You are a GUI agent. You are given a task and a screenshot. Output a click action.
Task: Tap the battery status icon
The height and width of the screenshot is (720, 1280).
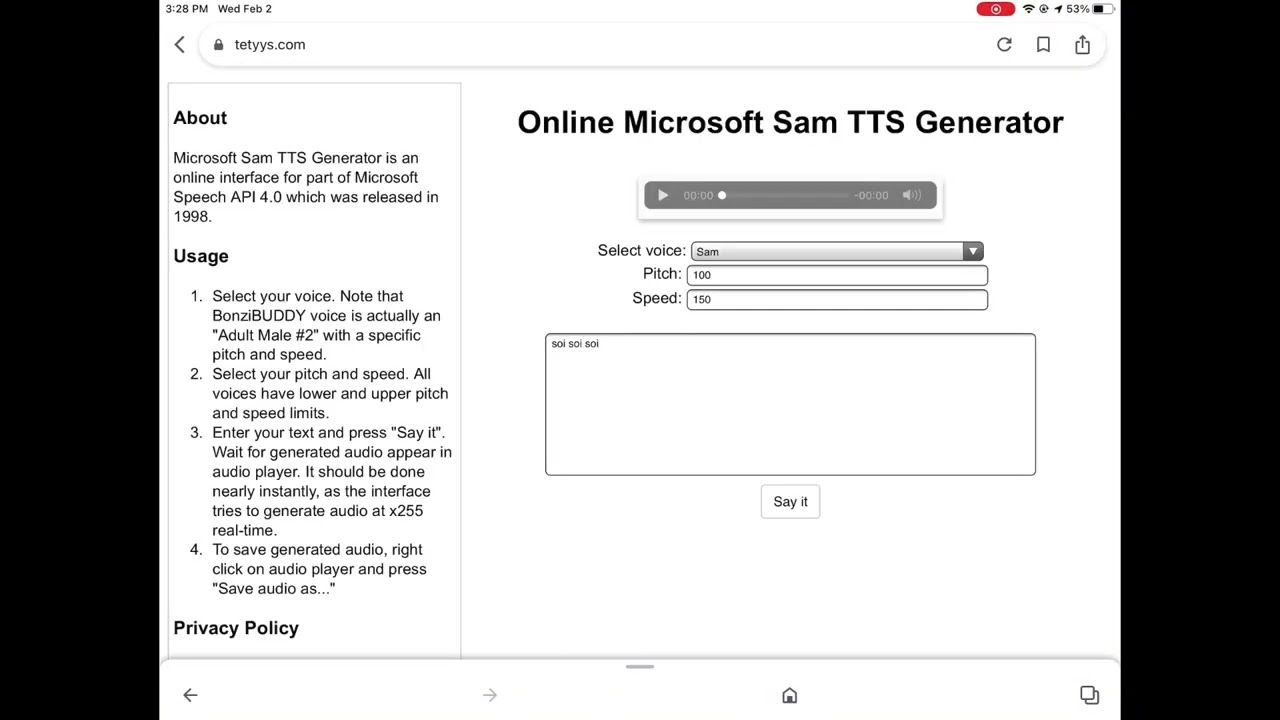(x=1102, y=9)
